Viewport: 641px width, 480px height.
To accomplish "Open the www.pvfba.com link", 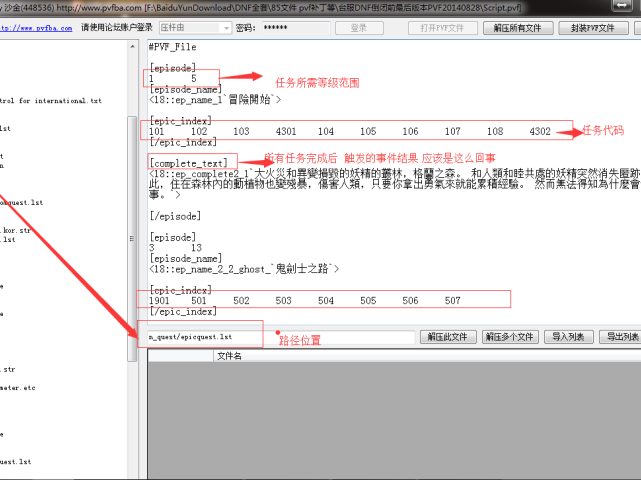I will point(38,28).
